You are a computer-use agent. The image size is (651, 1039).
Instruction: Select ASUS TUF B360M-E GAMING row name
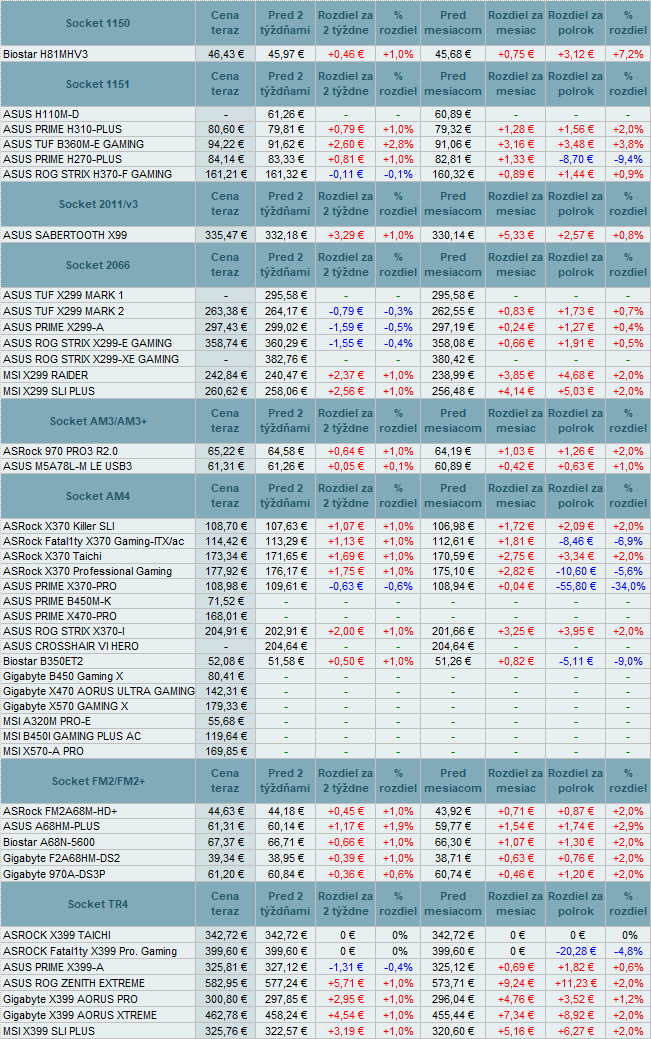coord(74,144)
